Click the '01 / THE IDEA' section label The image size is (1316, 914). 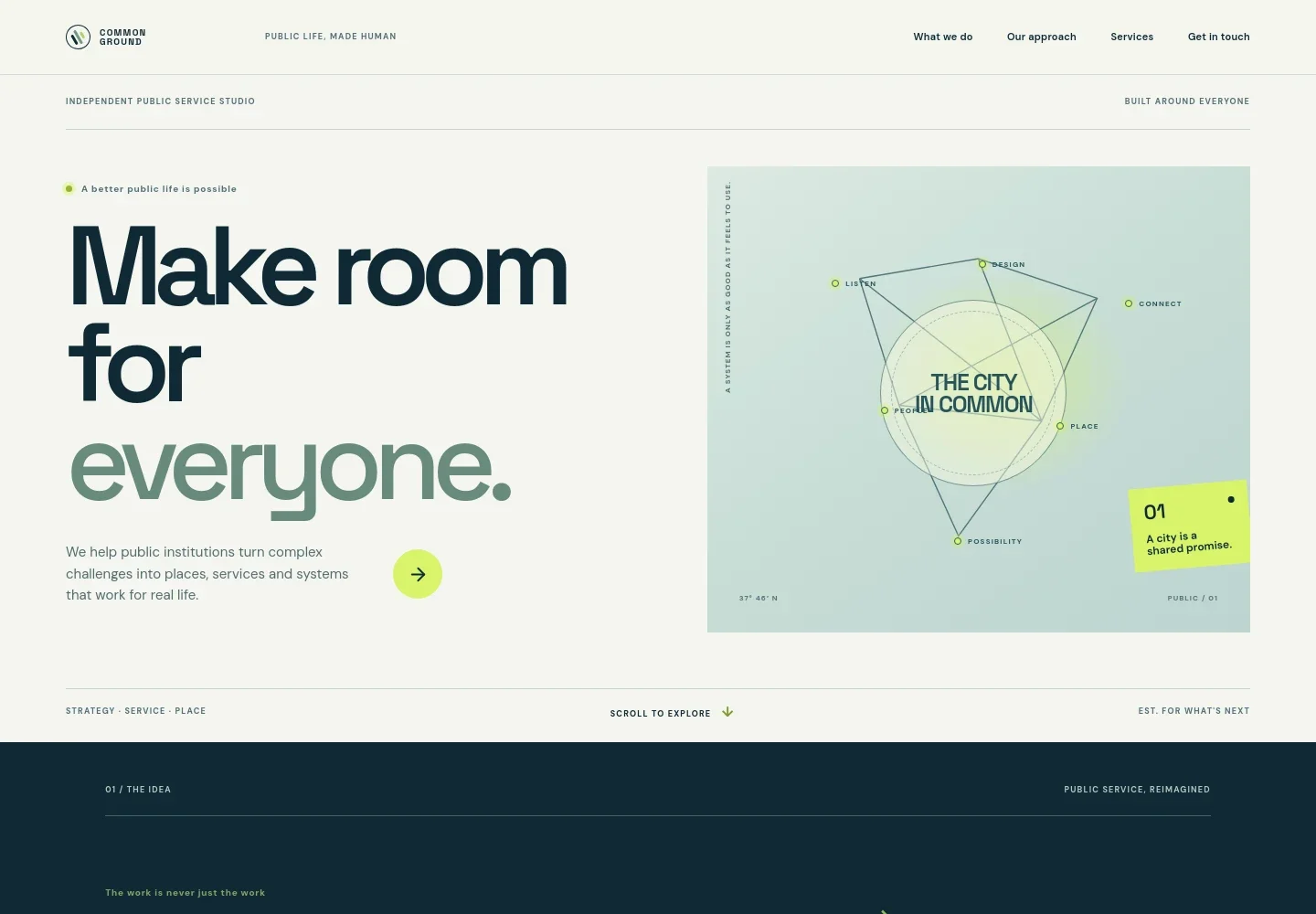[138, 790]
